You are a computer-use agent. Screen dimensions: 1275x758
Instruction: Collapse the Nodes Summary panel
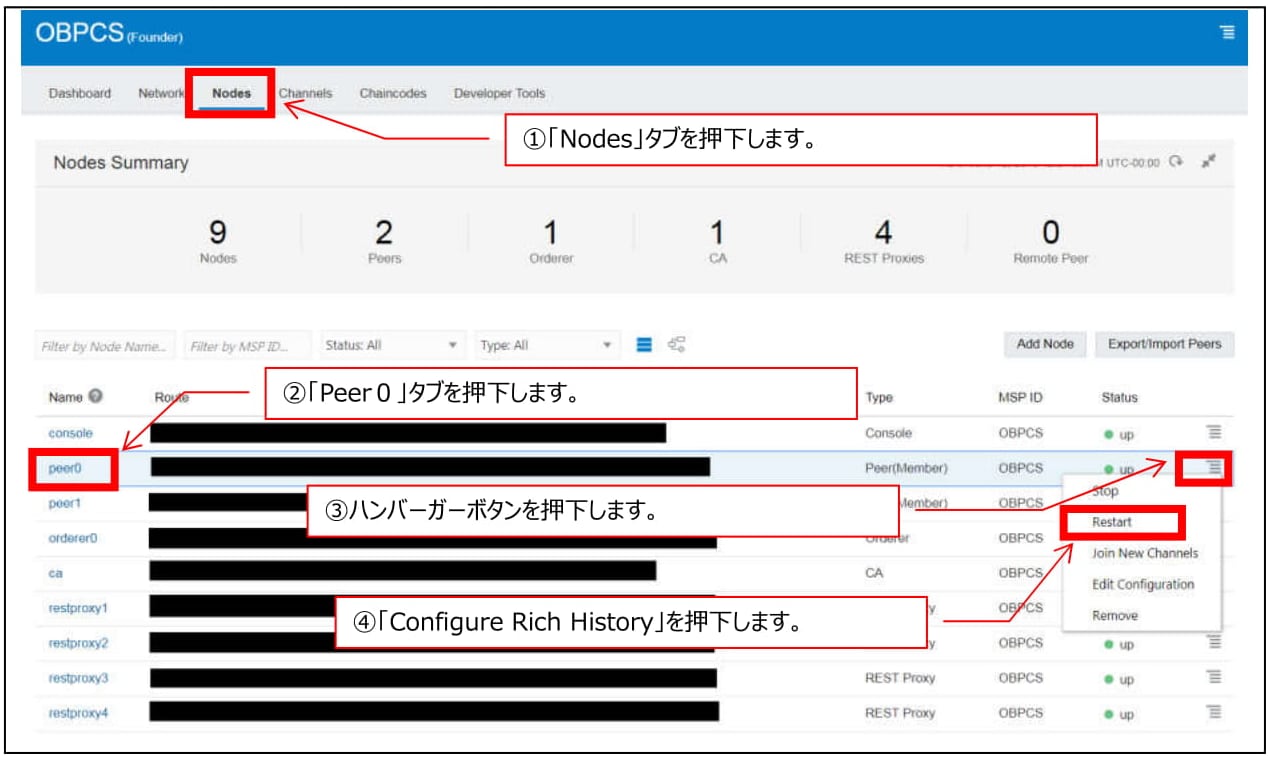(1209, 162)
